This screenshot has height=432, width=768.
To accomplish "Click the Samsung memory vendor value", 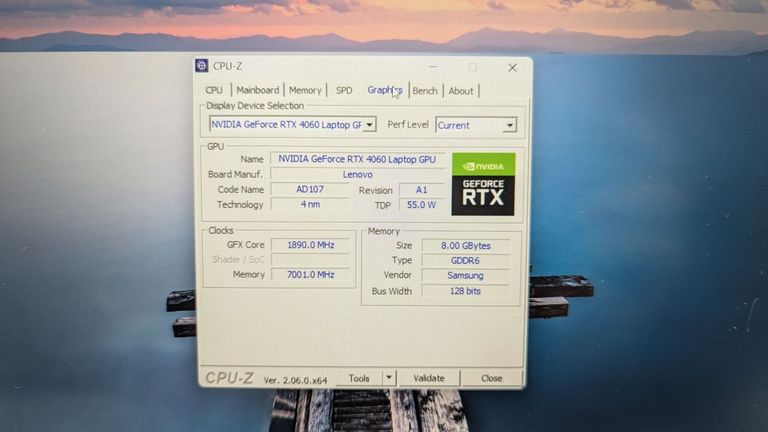I will tap(465, 275).
